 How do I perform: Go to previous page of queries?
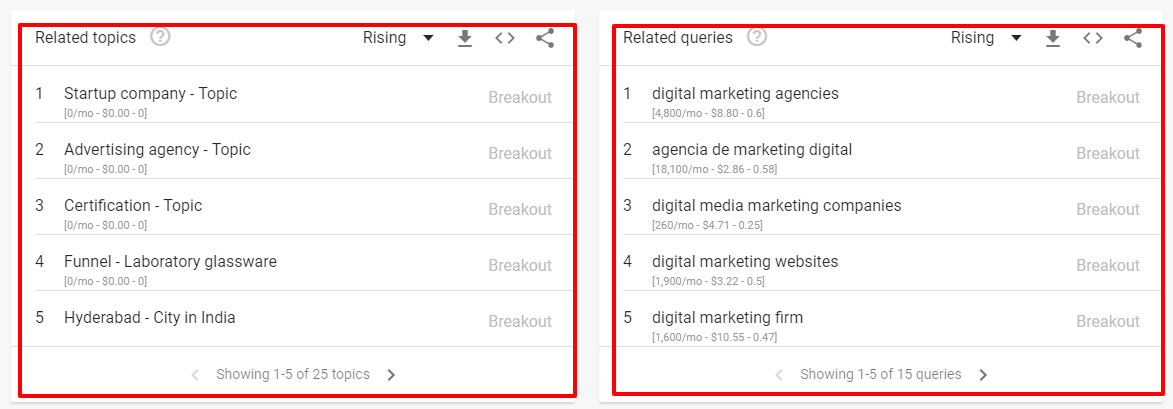(x=779, y=375)
